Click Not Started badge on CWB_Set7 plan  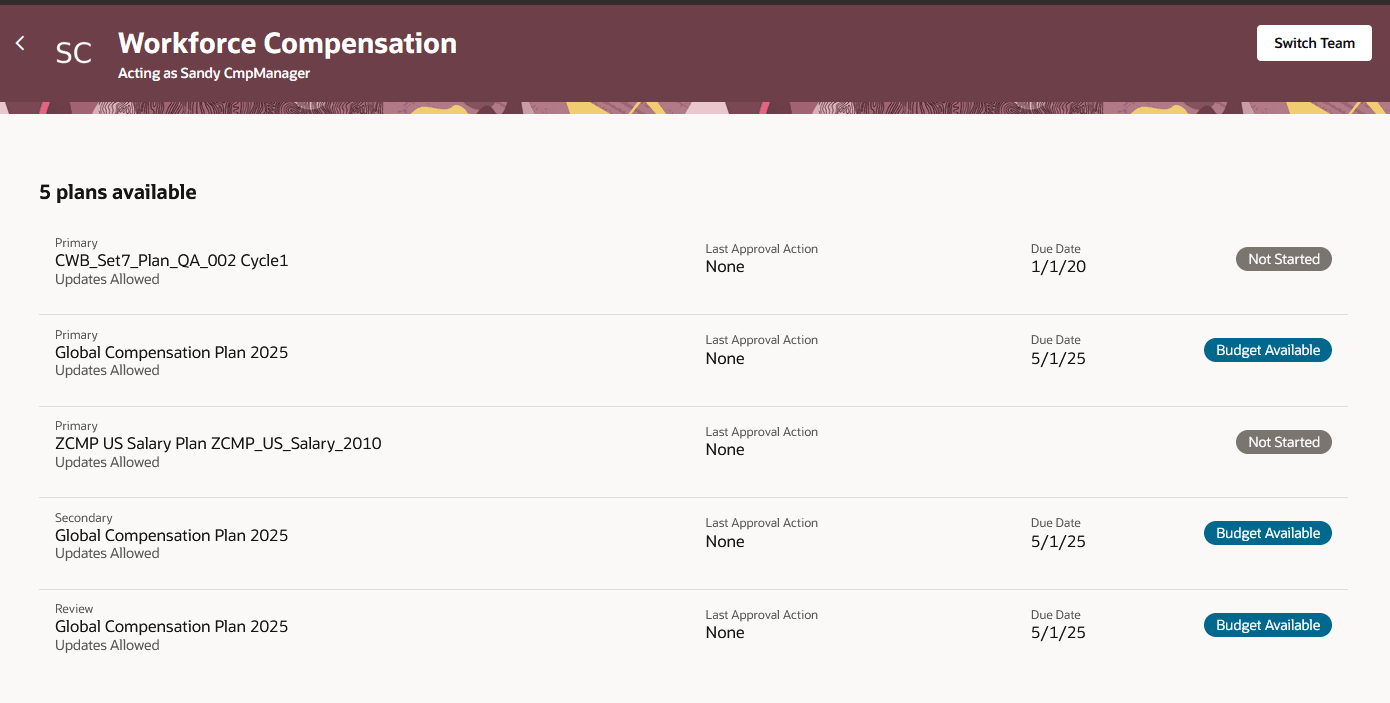(1283, 259)
